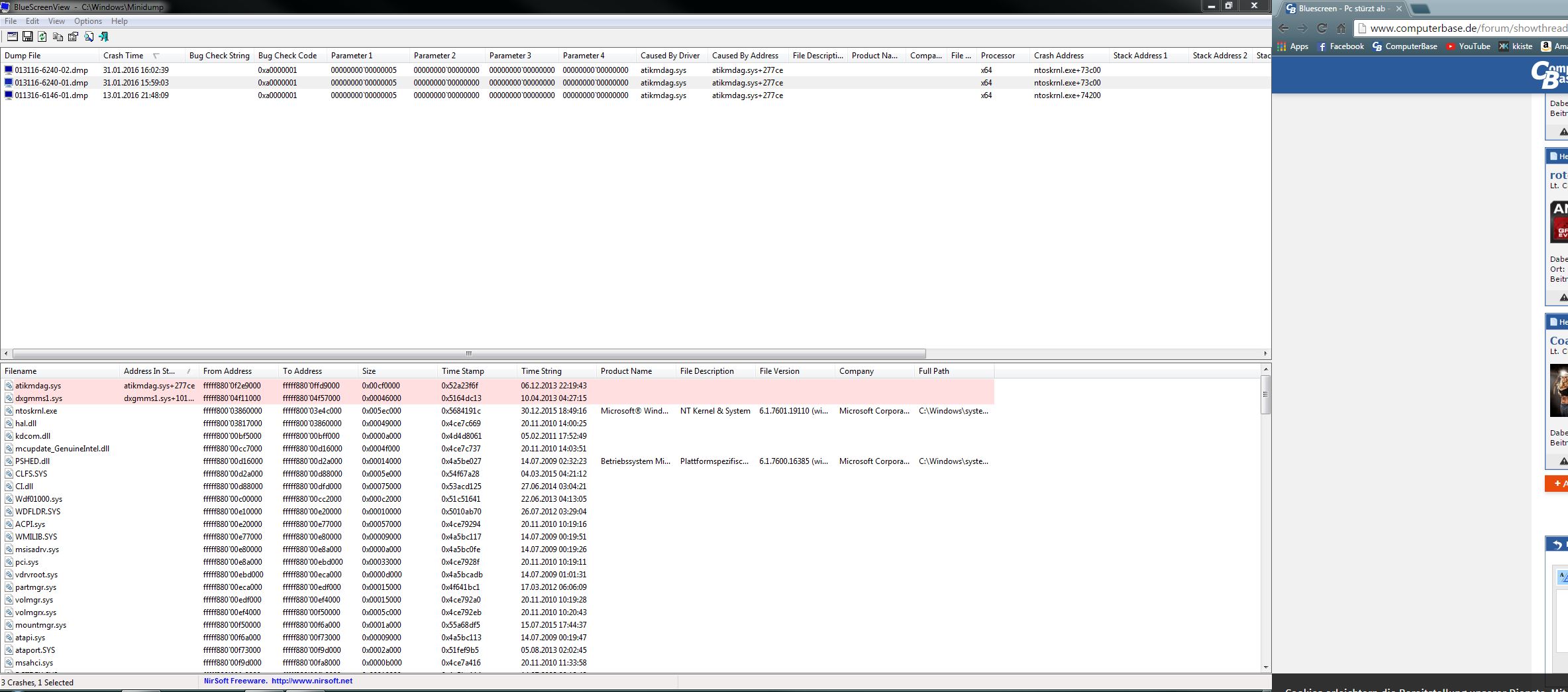Image resolution: width=1568 pixels, height=692 pixels.
Task: Open Properties toolbar icon in BlueScreenView
Action: point(73,36)
